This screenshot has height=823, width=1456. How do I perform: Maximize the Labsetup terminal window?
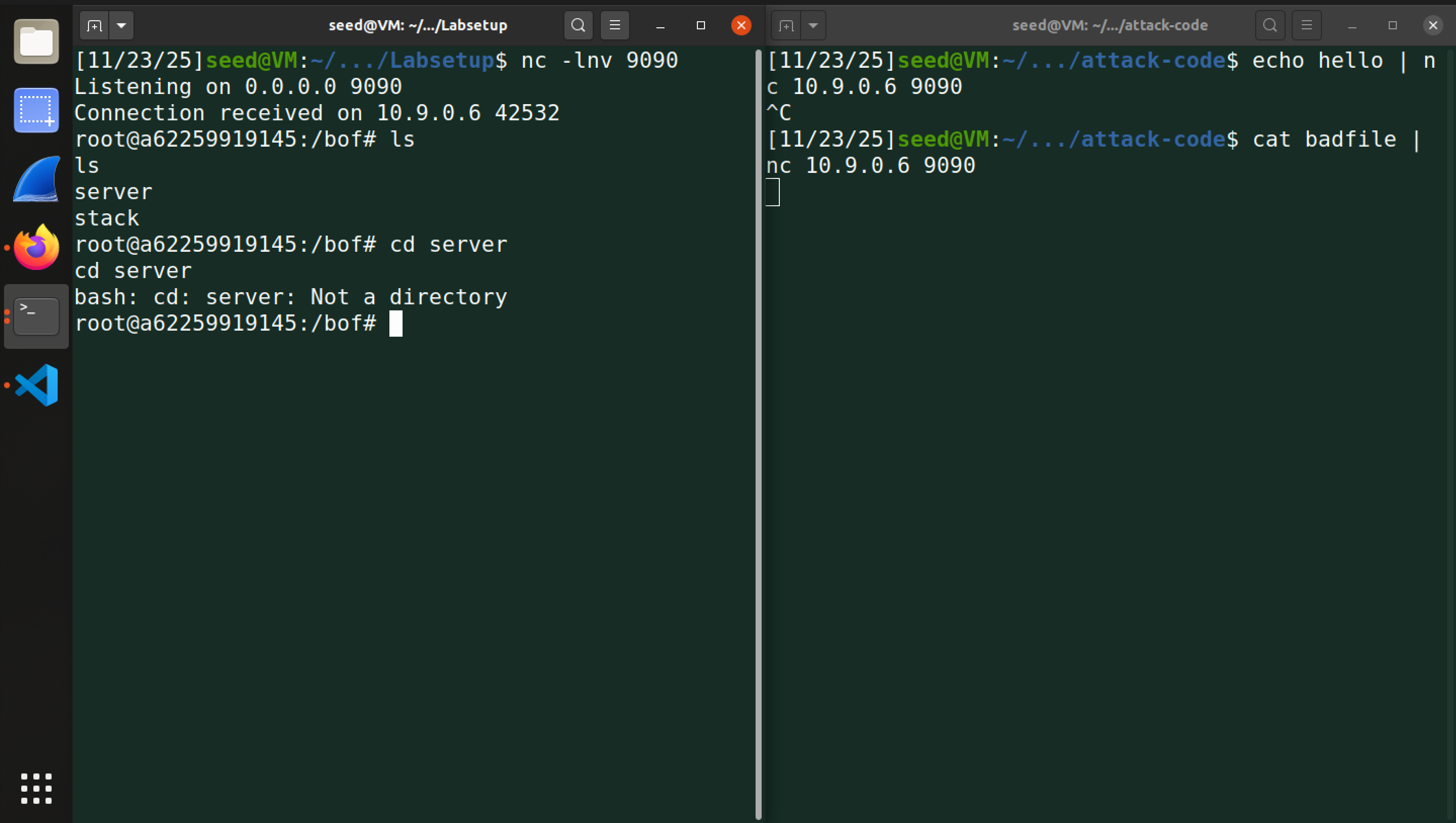tap(700, 25)
